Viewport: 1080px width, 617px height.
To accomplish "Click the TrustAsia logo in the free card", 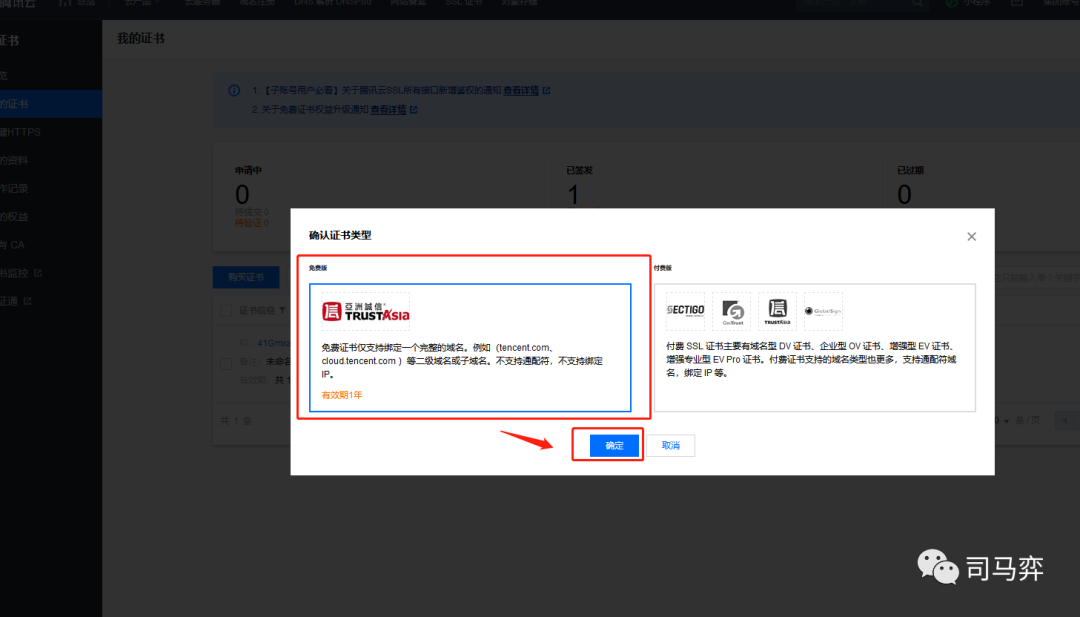I will 366,311.
